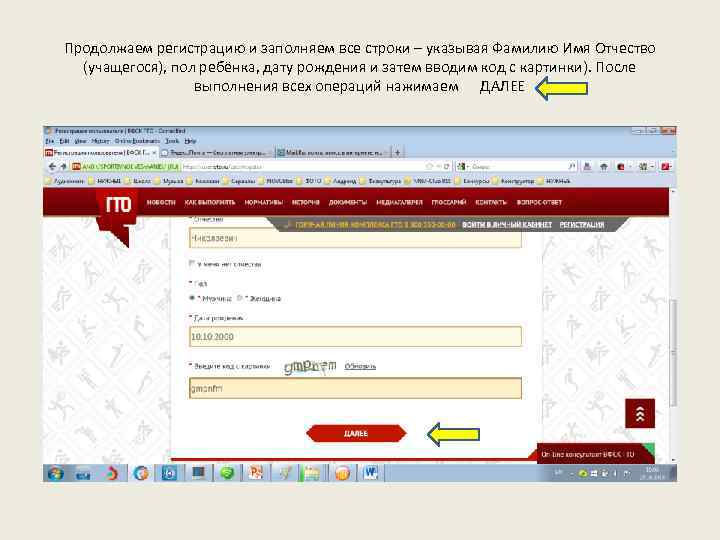Click the РЕГИСТРАЦИЯ link
720x540 pixels.
pos(582,225)
